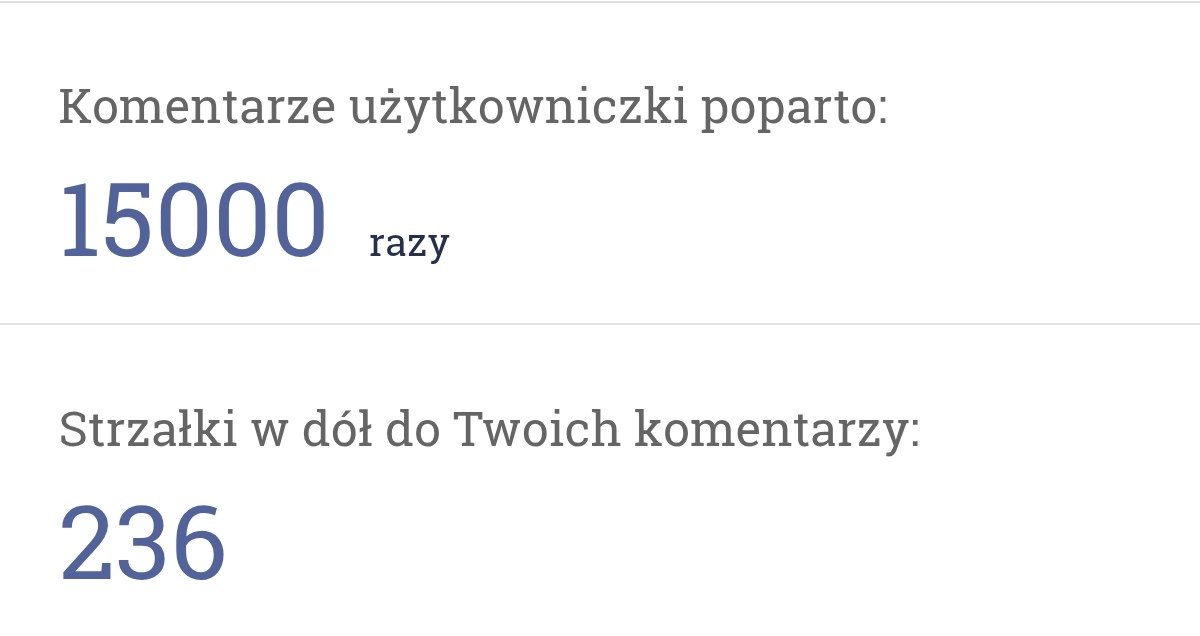Select the word 'razy' next to 15000
This screenshot has width=1200, height=636.
pos(409,243)
